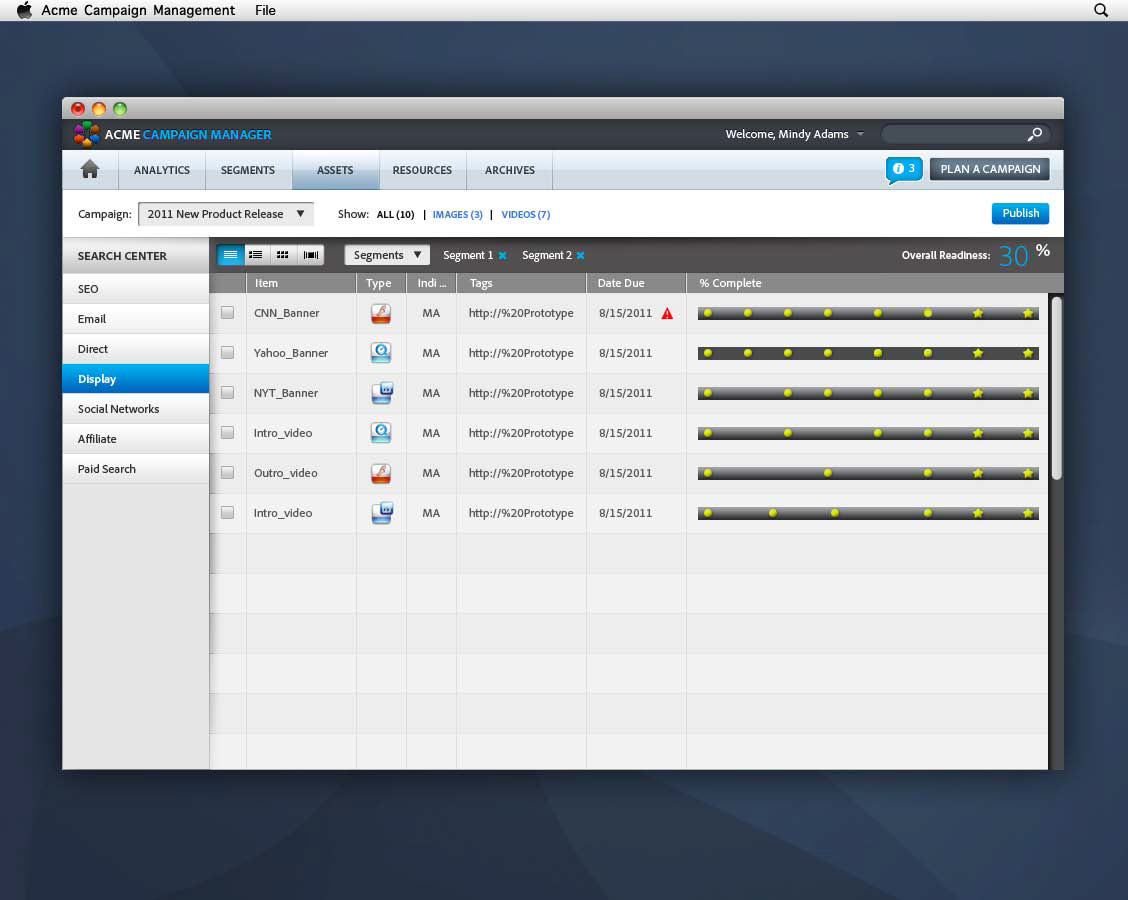The height and width of the screenshot is (900, 1128).
Task: Click NYT_Banner type icon
Action: [x=381, y=393]
